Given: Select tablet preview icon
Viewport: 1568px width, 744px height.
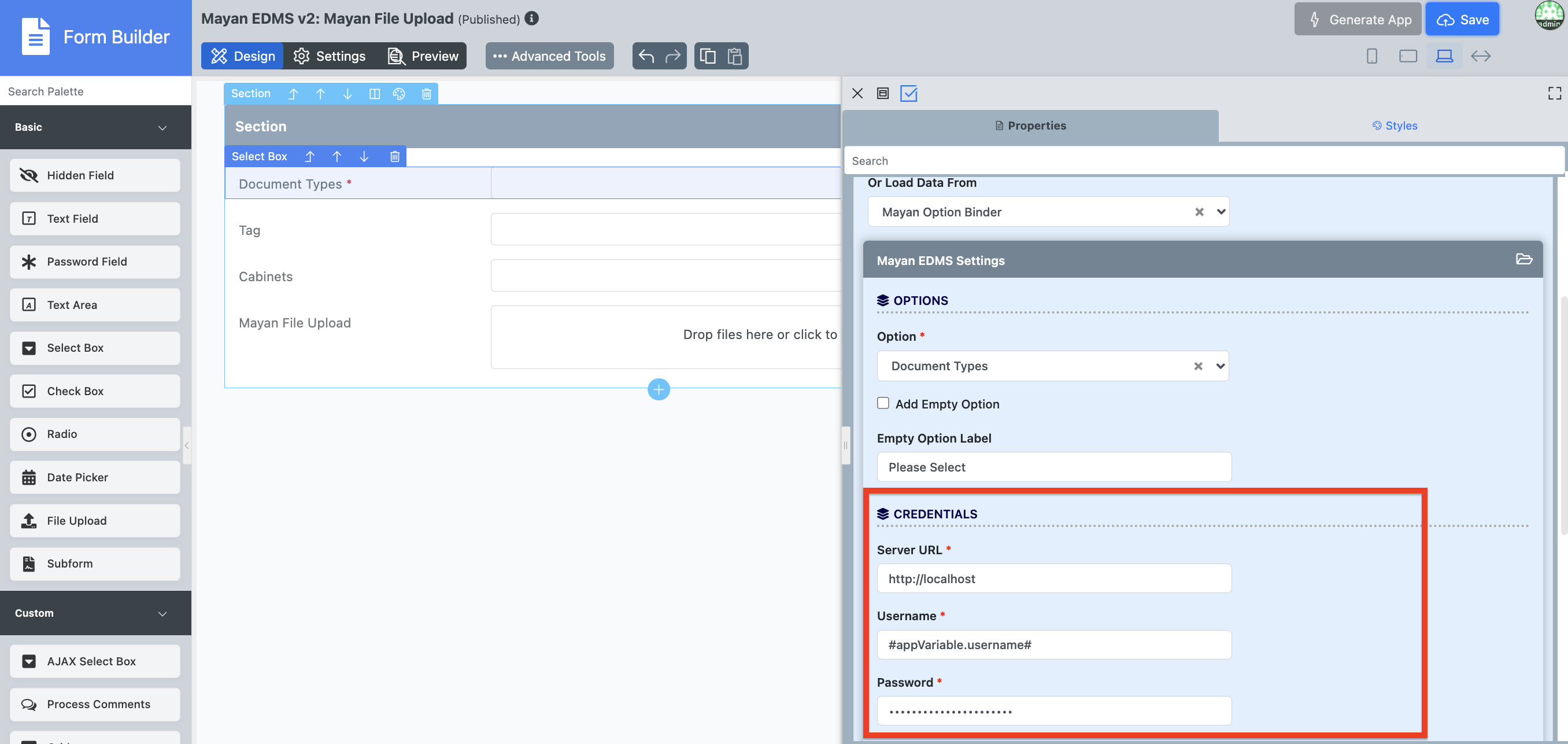Looking at the screenshot, I should [x=1408, y=56].
